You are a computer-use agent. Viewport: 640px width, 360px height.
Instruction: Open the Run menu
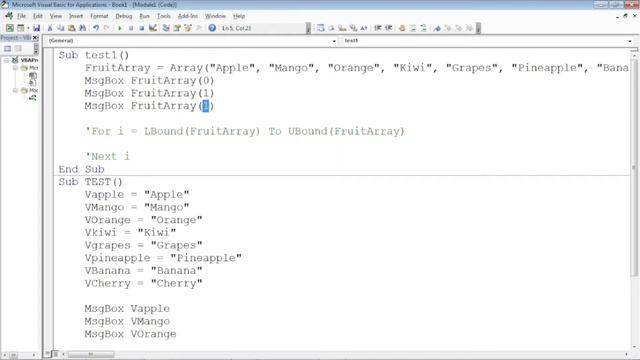coord(144,16)
